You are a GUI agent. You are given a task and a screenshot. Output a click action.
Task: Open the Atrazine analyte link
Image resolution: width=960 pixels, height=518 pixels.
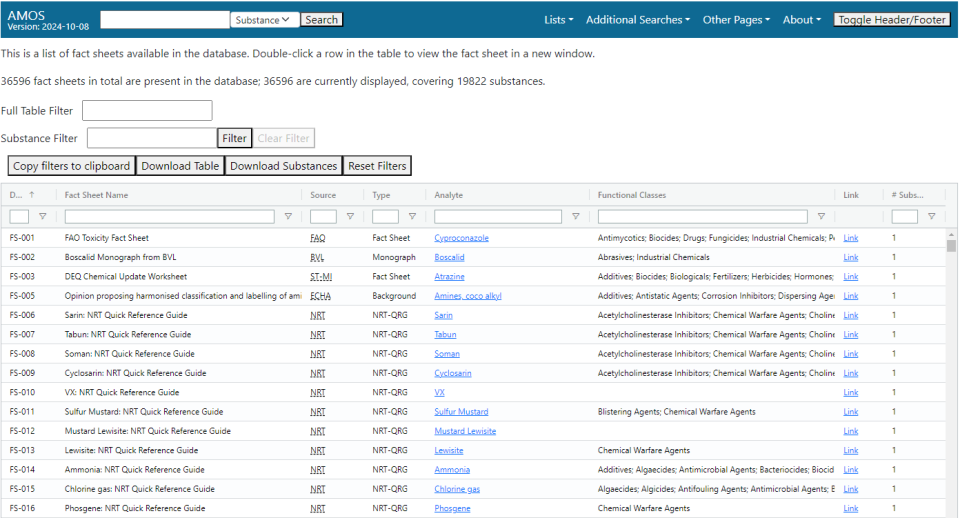pos(449,277)
